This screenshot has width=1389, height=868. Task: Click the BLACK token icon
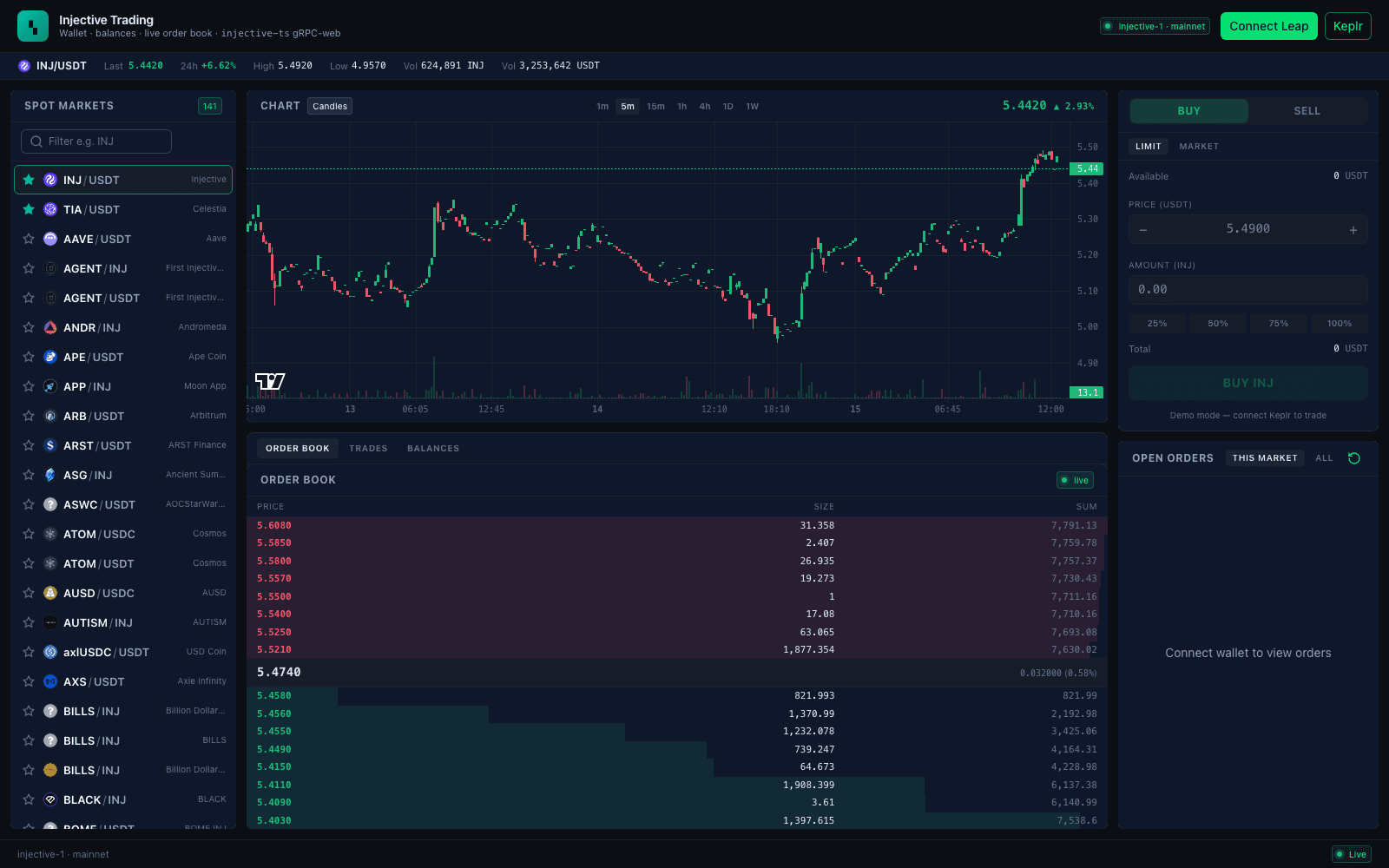tap(50, 799)
